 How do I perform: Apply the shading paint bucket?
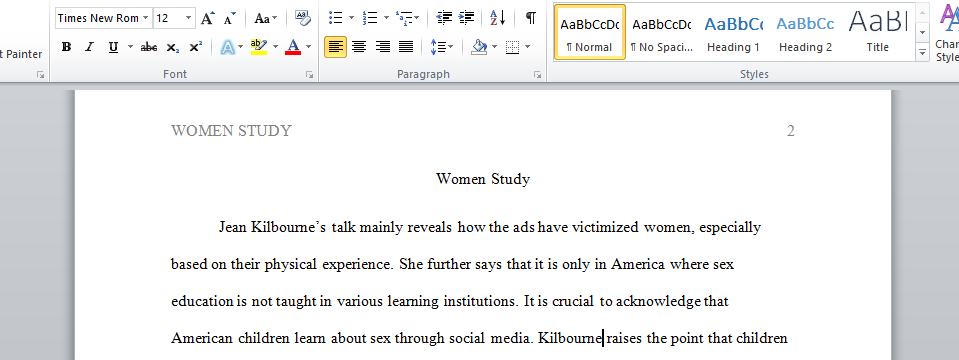[479, 47]
